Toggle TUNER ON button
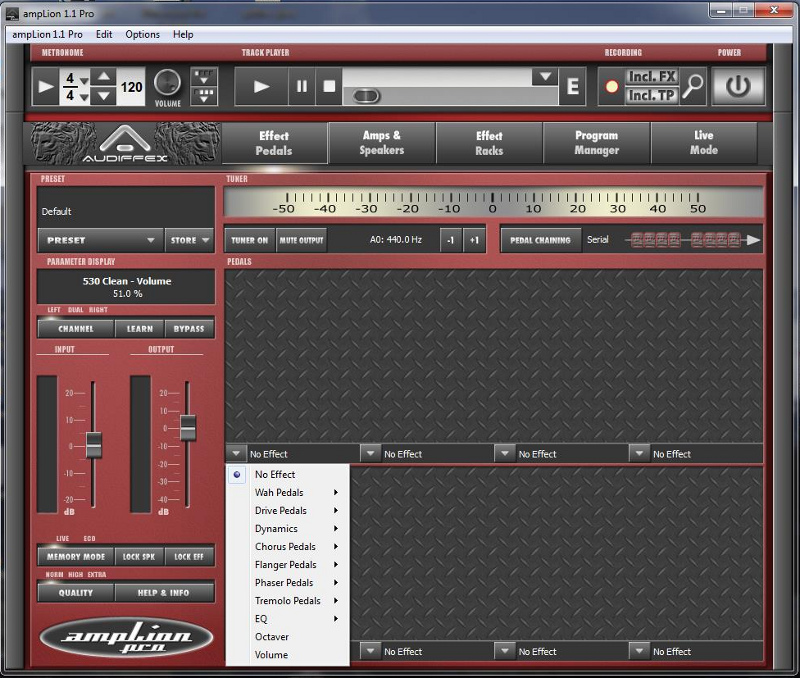800x678 pixels. (249, 240)
